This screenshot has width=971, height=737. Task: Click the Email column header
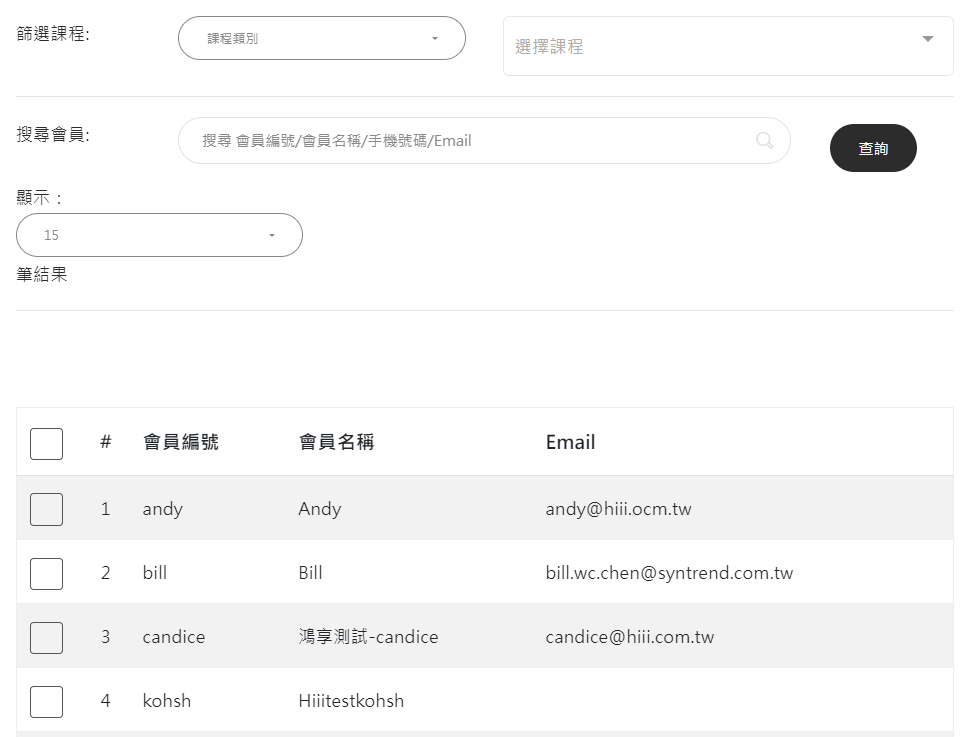point(570,442)
